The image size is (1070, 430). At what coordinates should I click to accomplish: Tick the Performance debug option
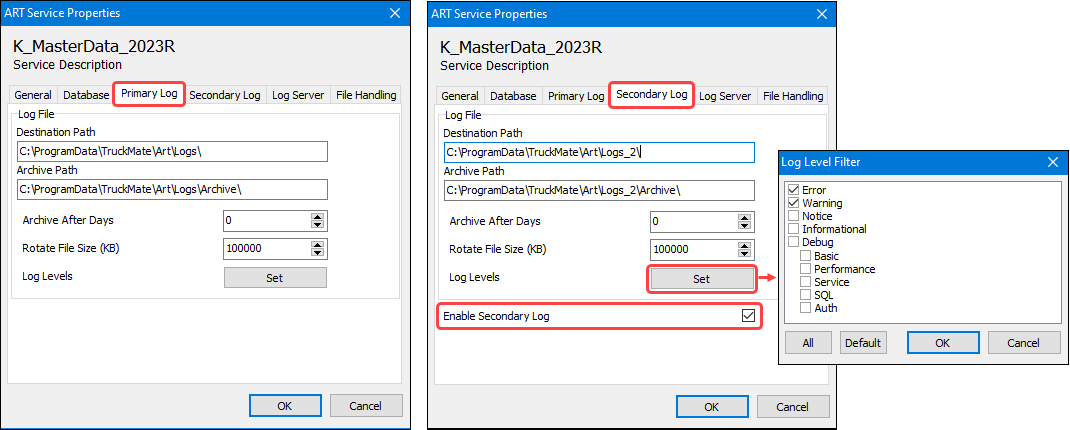click(x=806, y=269)
